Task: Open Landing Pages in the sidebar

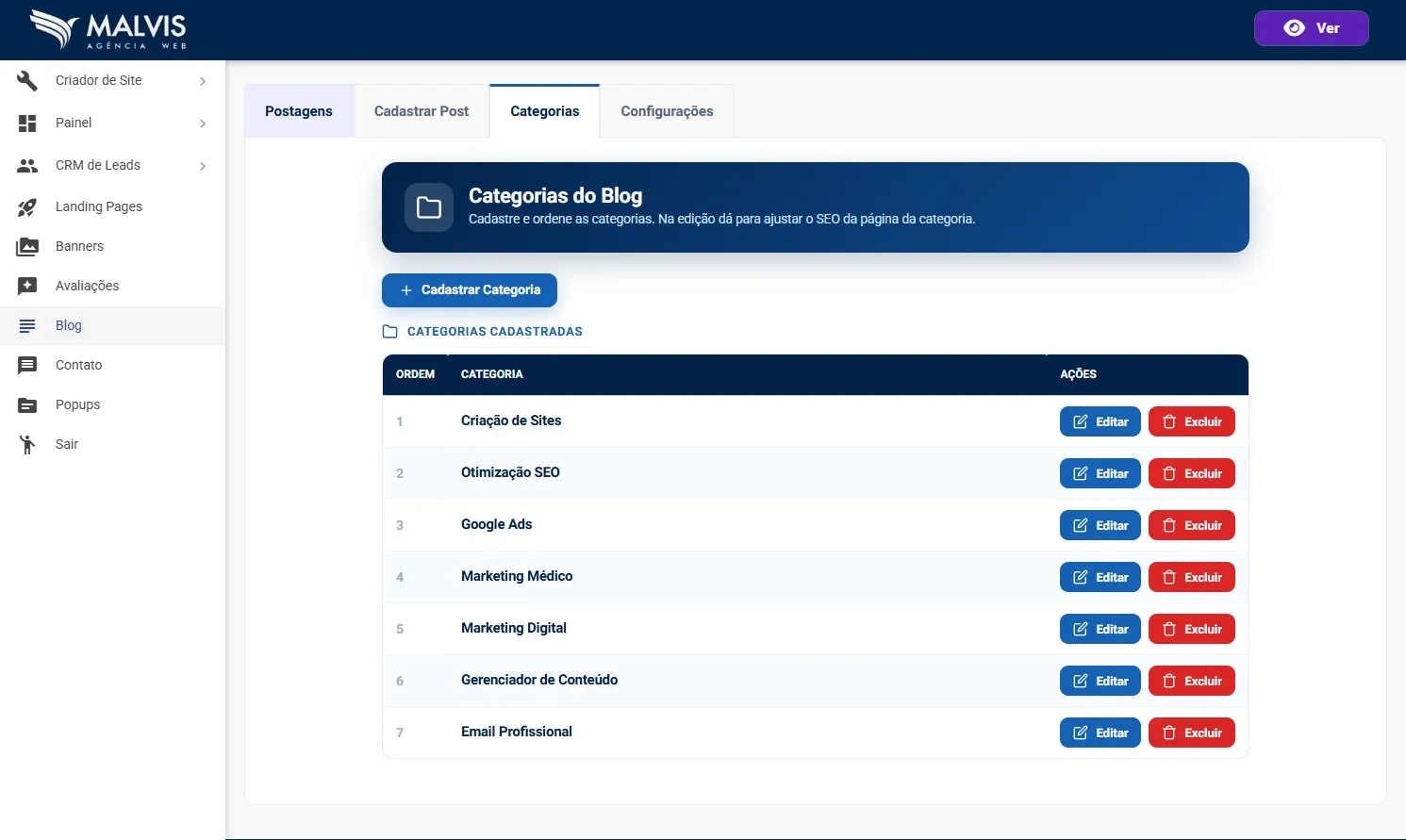Action: point(112,206)
